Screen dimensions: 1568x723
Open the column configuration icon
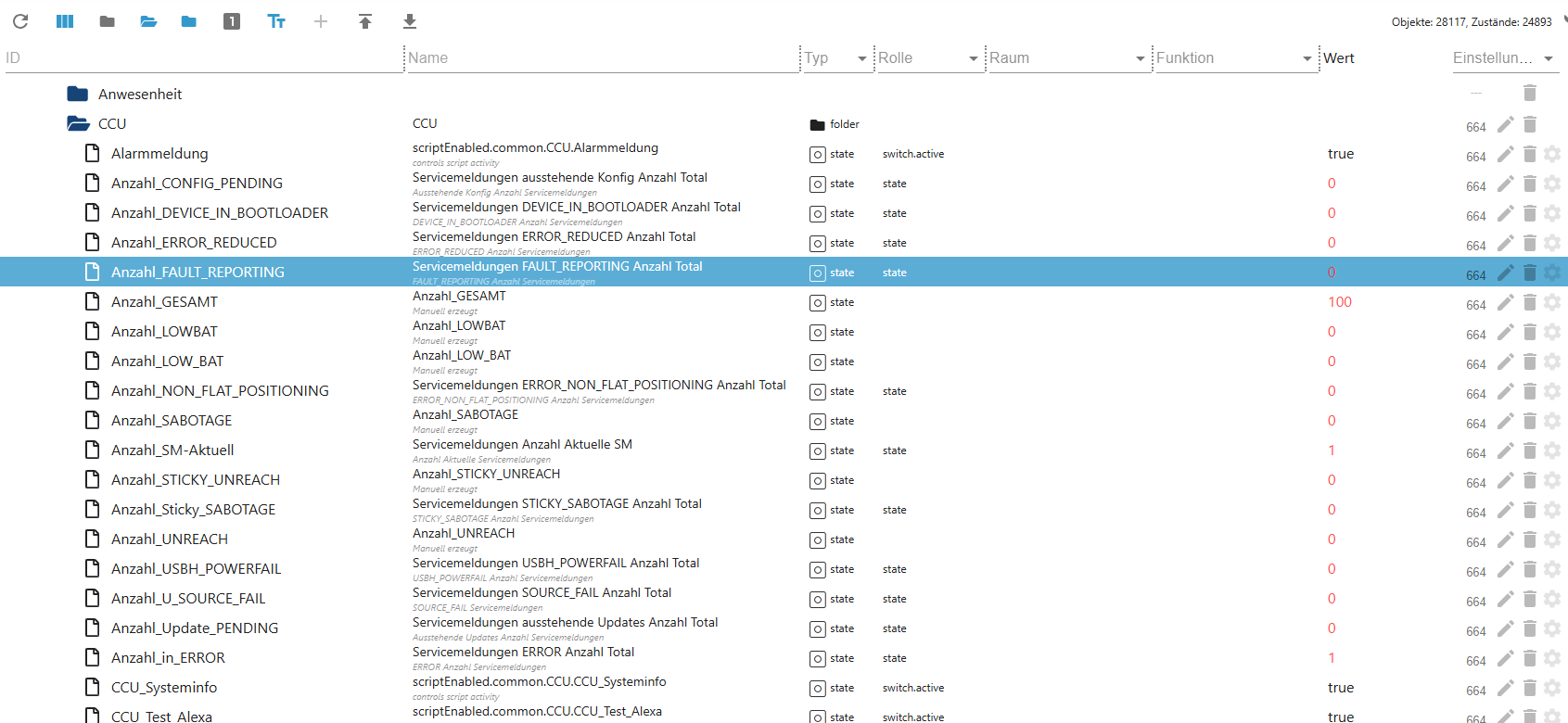pos(65,21)
